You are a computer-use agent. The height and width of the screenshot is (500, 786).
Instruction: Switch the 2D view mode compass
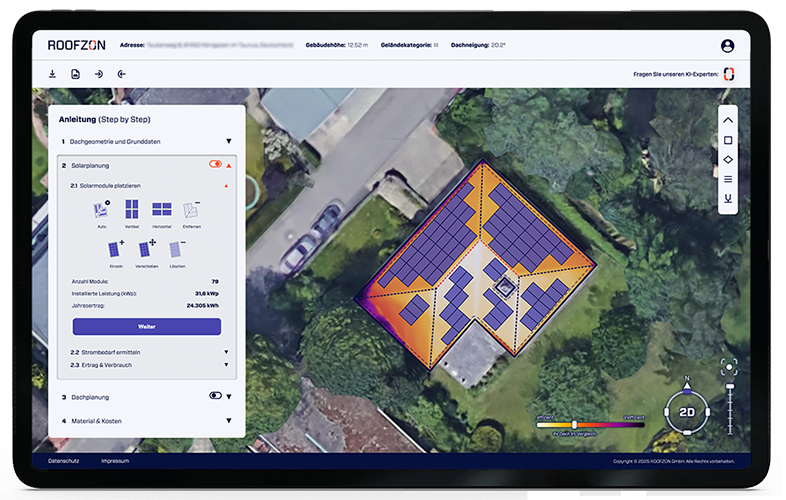(x=687, y=410)
